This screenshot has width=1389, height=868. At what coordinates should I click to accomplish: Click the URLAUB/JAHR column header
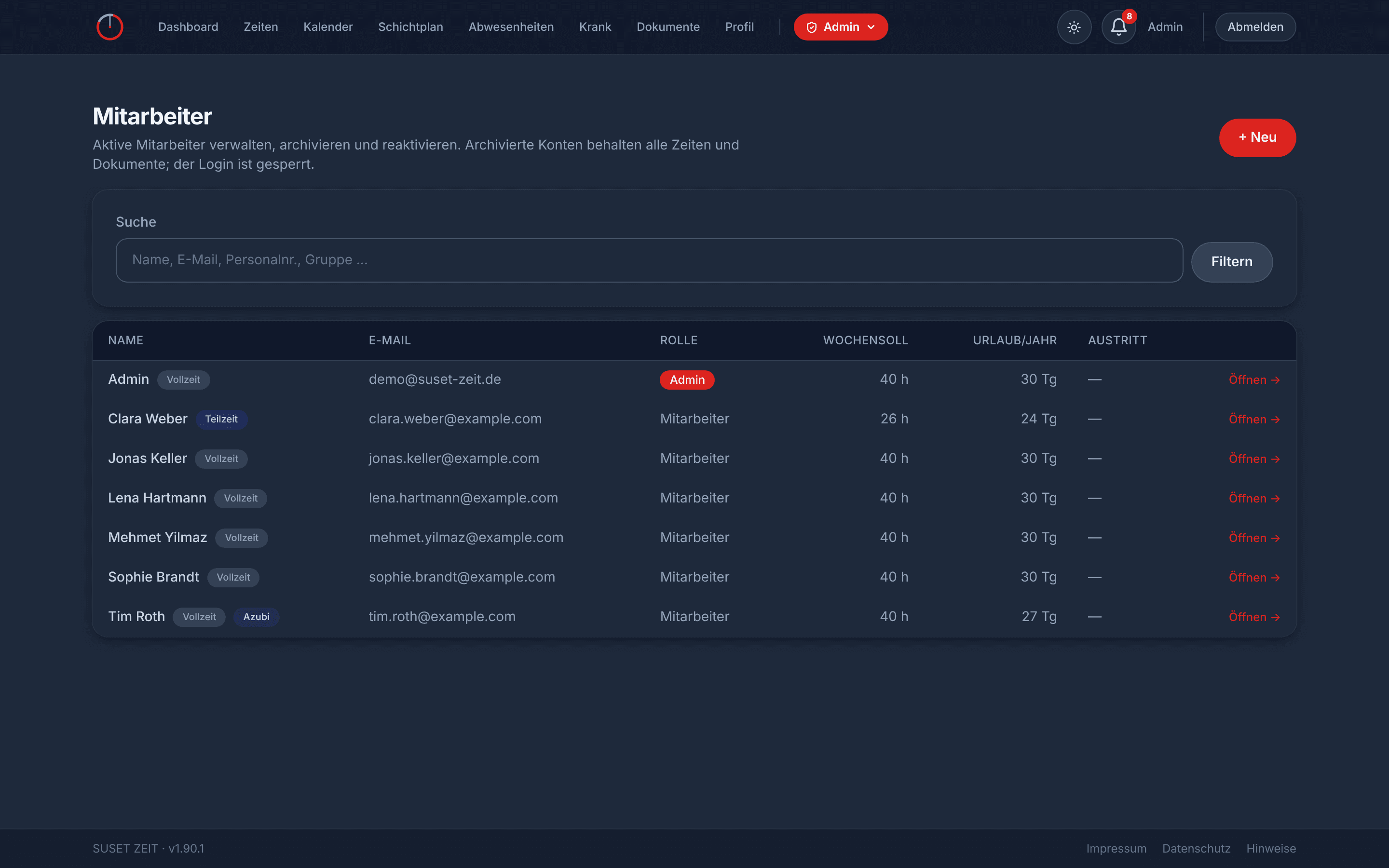coord(1015,340)
